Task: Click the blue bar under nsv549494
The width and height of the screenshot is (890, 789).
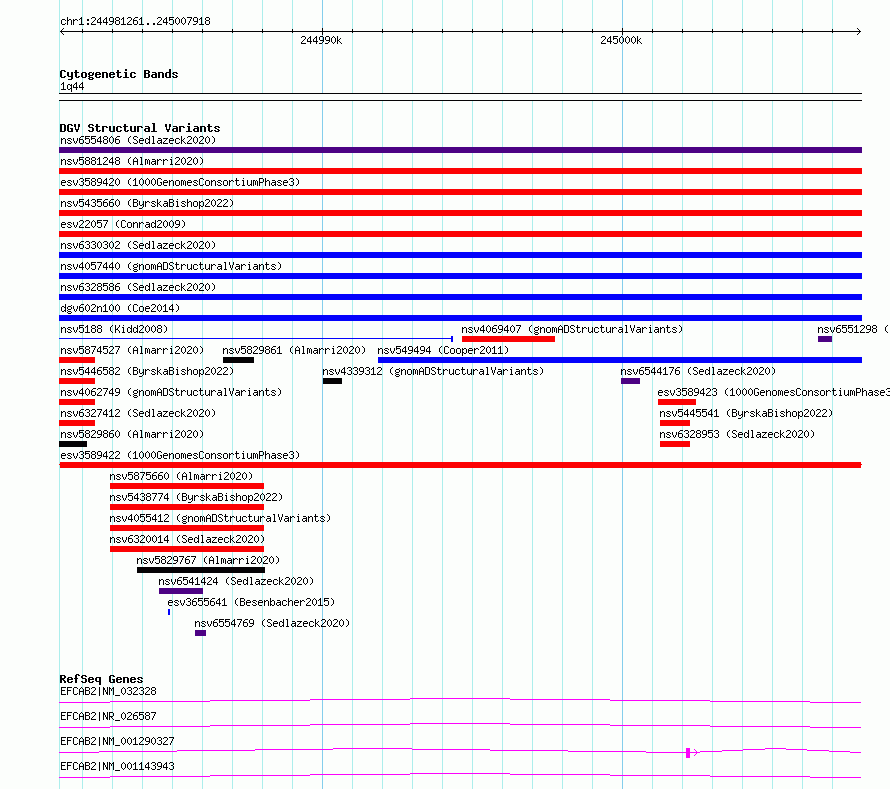Action: [x=620, y=360]
